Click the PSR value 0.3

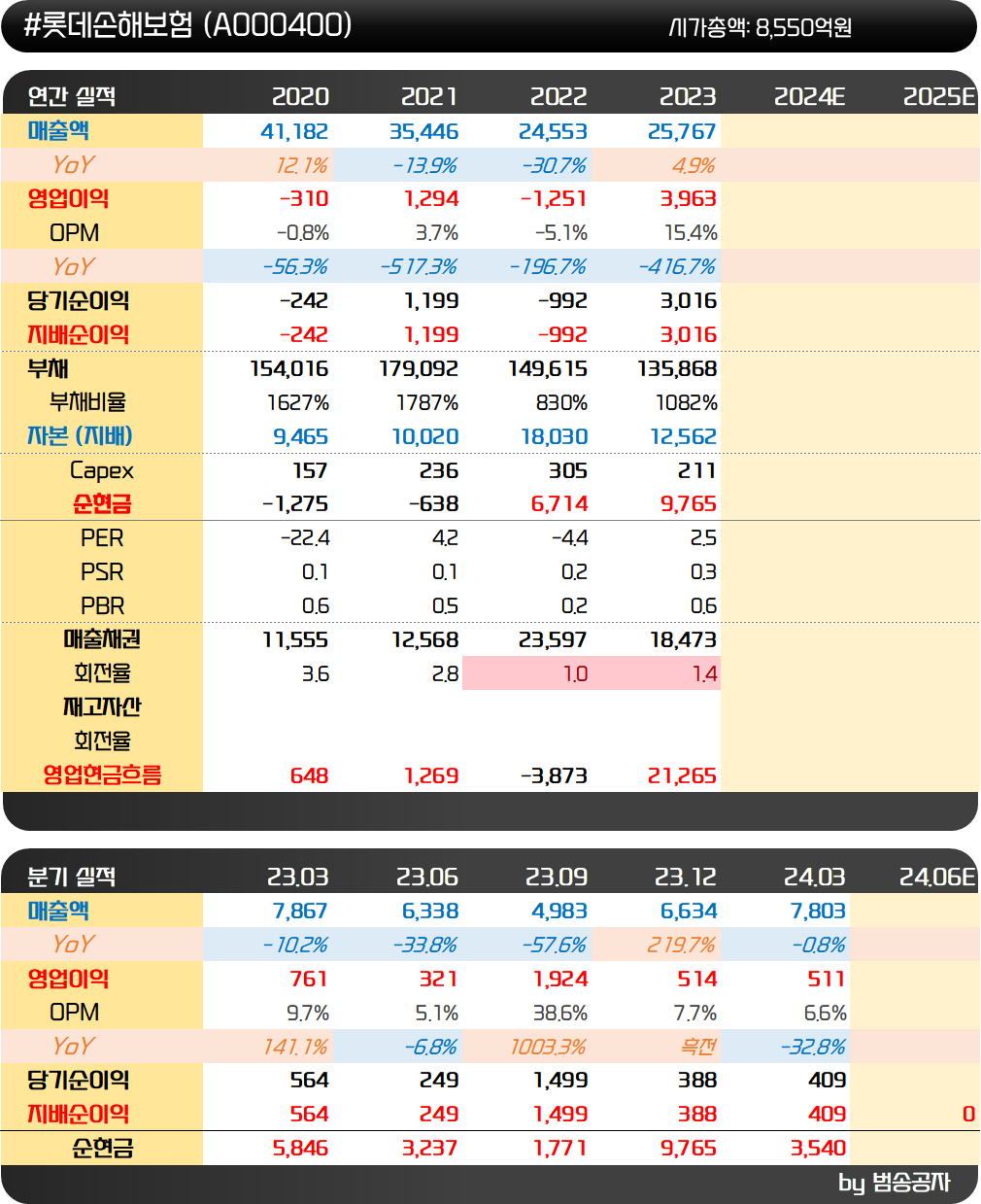coord(703,571)
